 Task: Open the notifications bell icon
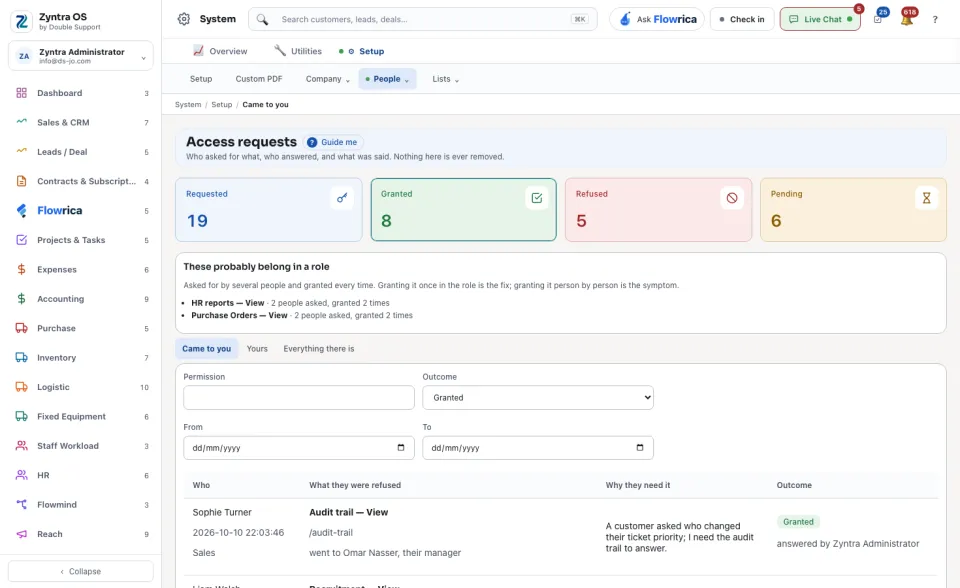click(x=907, y=19)
